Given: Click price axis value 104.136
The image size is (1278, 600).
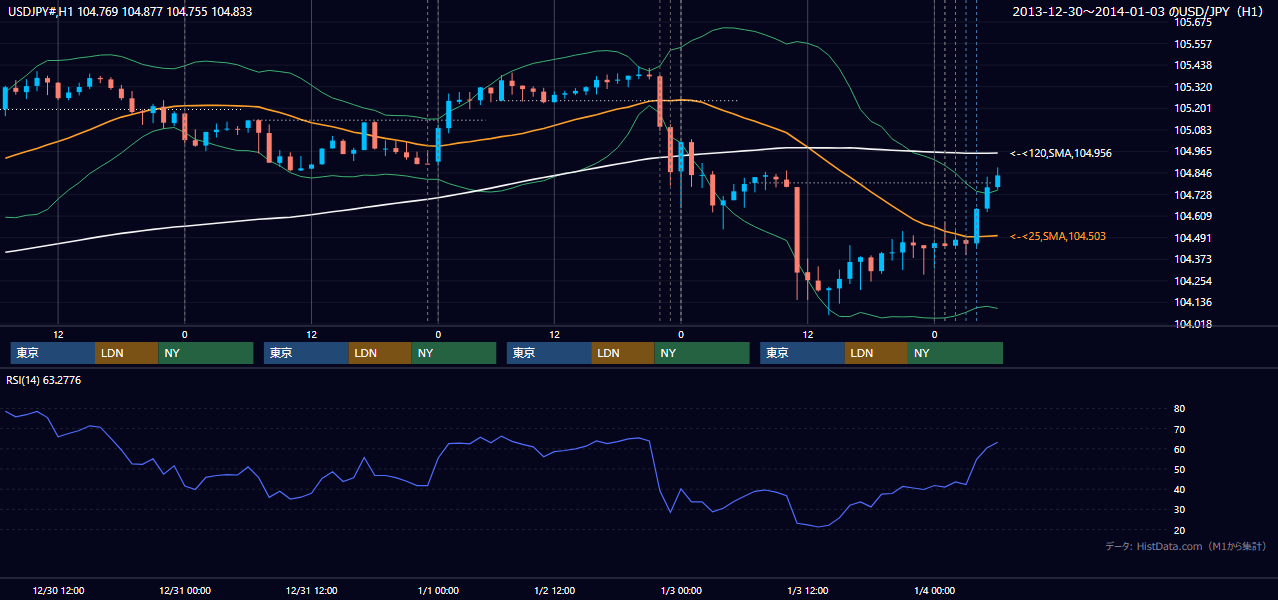Looking at the screenshot, I should click(x=1193, y=302).
